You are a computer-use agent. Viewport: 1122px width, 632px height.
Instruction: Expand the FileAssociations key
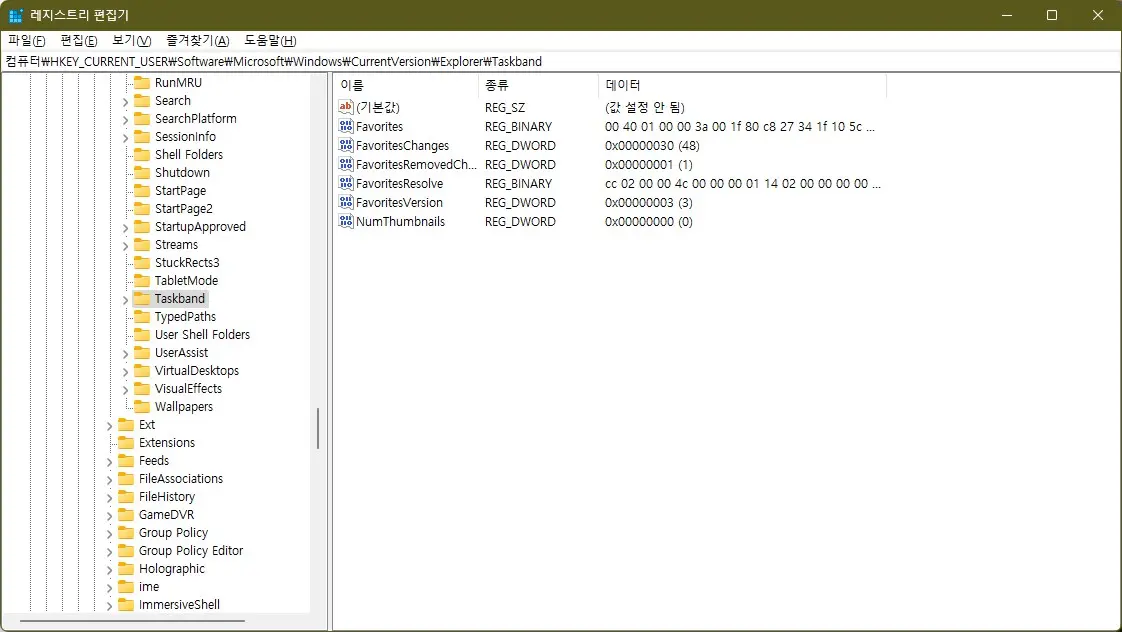pyautogui.click(x=109, y=480)
